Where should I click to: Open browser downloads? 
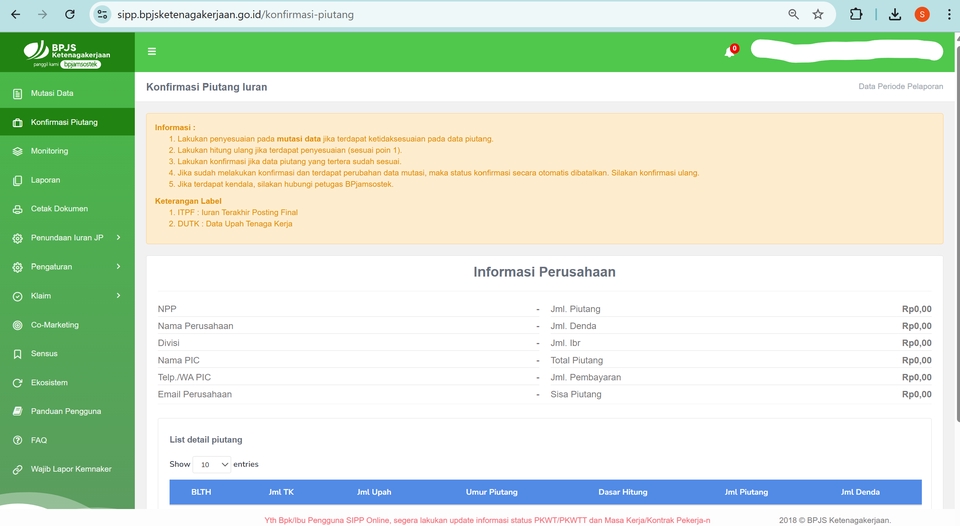pos(894,14)
